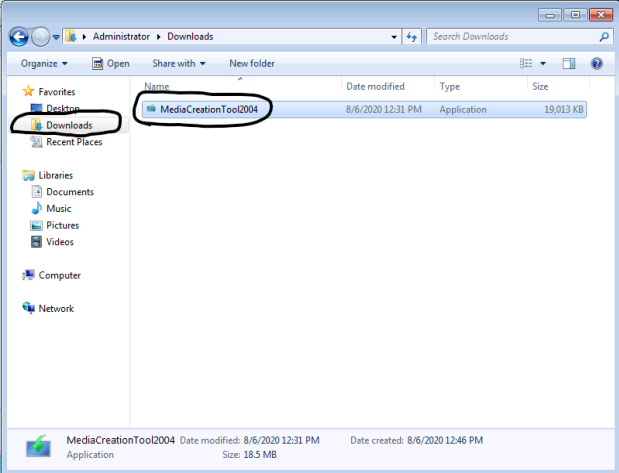Sort by the Type column header
Viewport: 619px width, 473px height.
450,86
